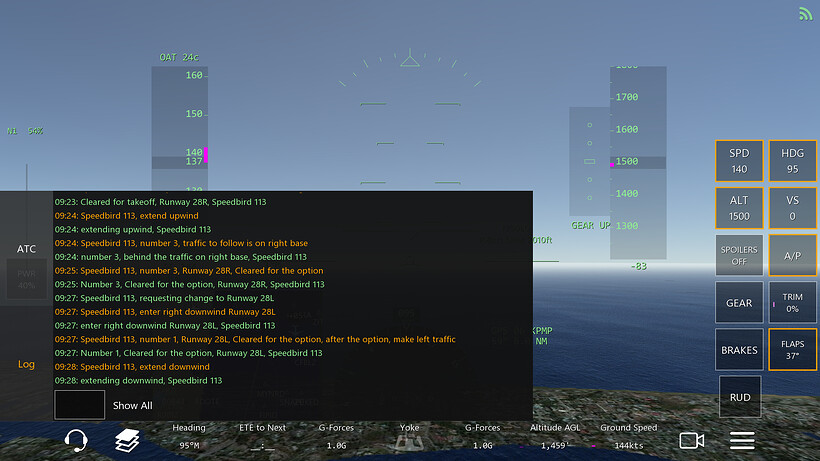Tap the ETE to Next status item
The image size is (820, 461).
(x=263, y=436)
